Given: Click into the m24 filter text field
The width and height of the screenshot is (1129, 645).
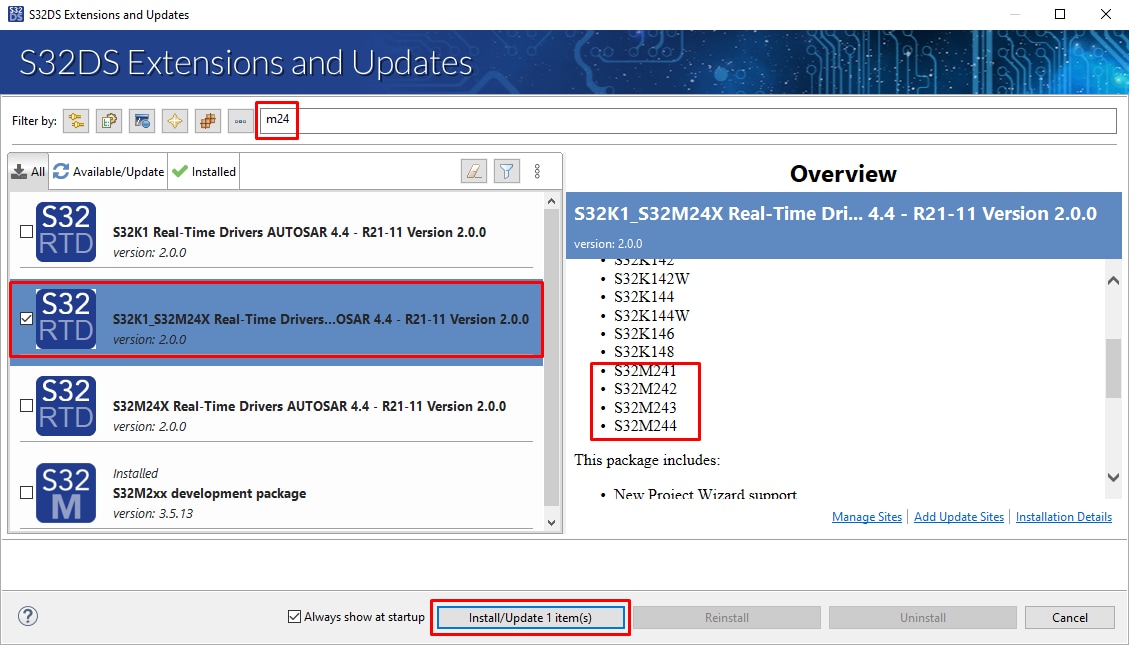Looking at the screenshot, I should point(700,120).
